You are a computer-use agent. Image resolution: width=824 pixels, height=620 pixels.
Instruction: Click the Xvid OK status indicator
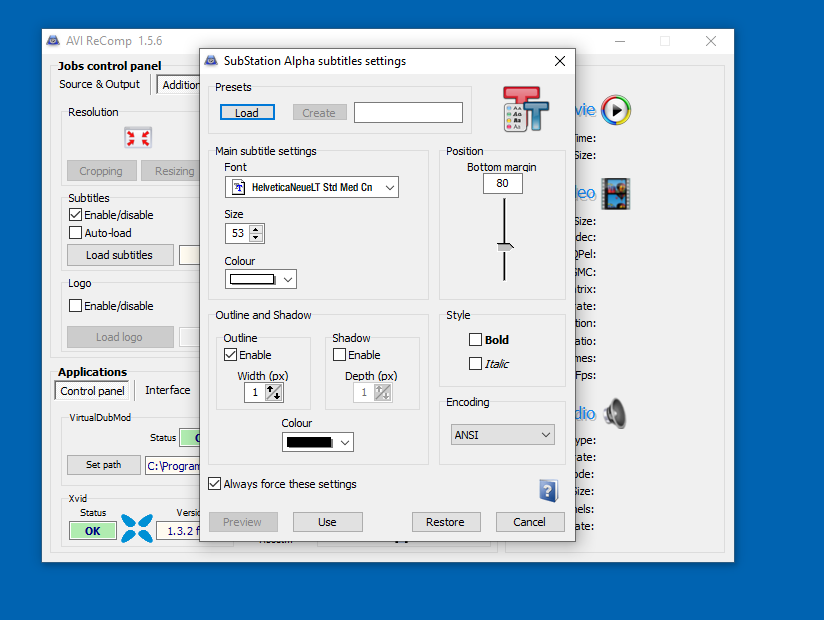[92, 531]
